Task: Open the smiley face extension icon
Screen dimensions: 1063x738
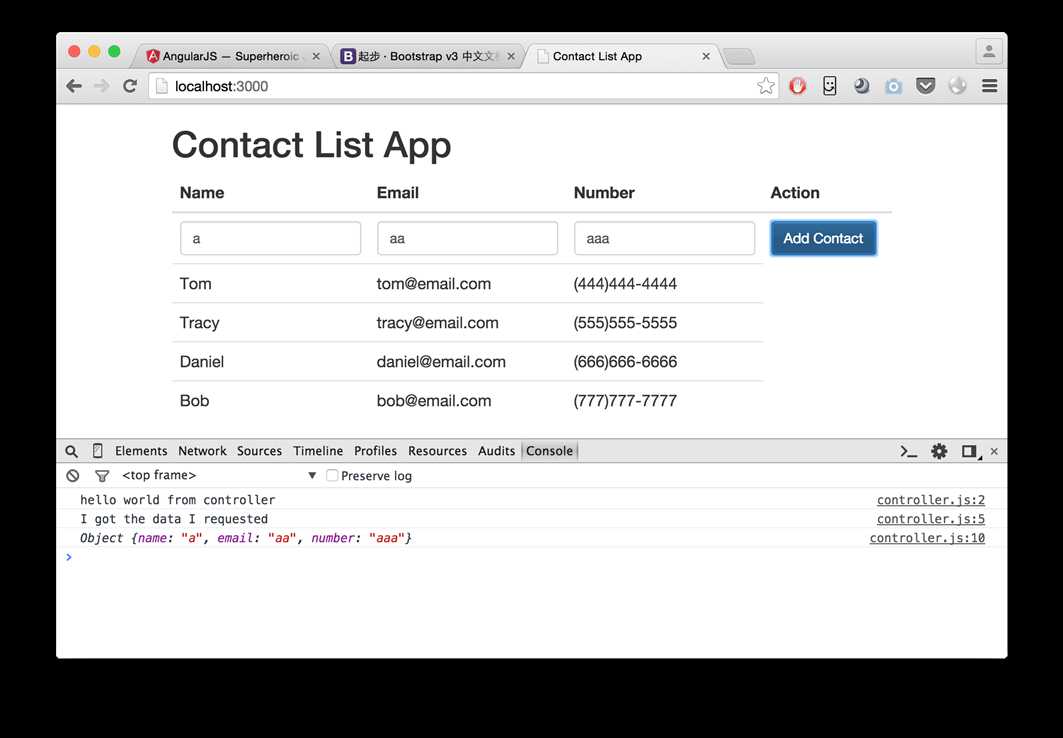Action: click(830, 86)
